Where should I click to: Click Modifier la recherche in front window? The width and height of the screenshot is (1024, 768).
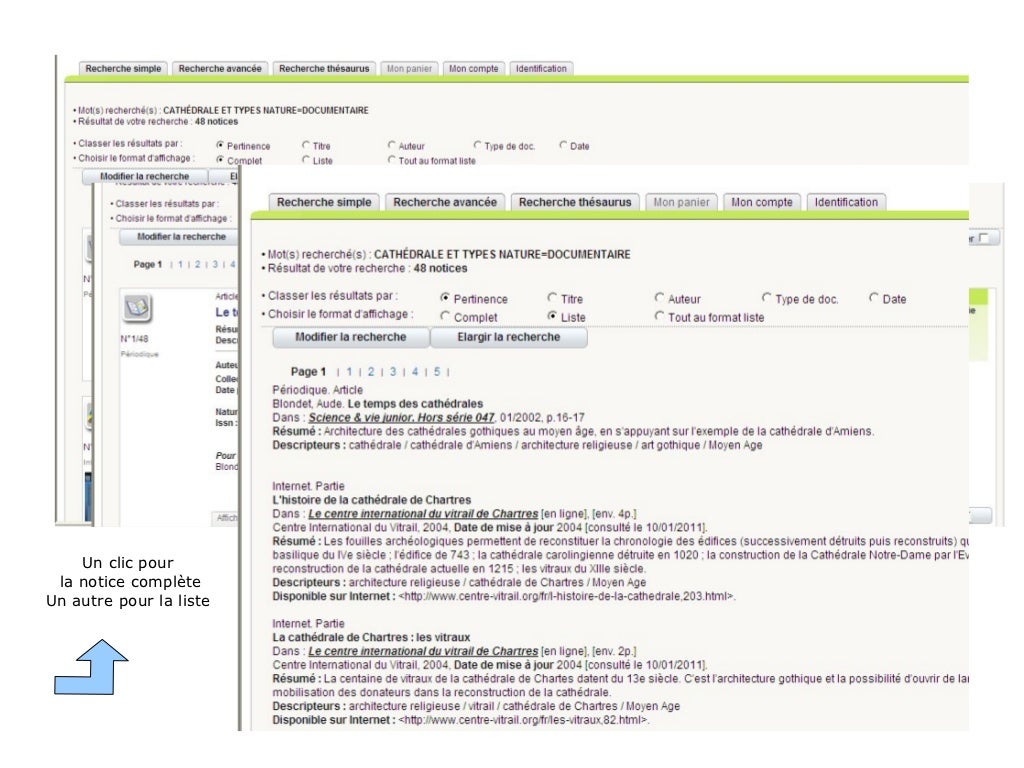tap(351, 337)
